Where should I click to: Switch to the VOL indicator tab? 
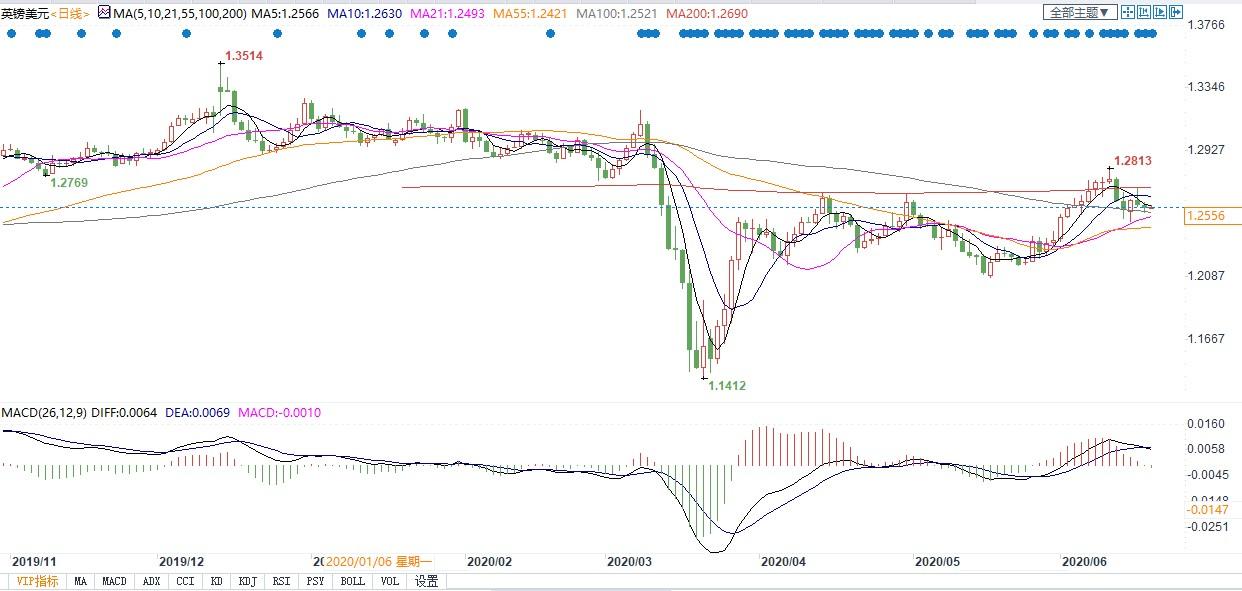click(389, 581)
